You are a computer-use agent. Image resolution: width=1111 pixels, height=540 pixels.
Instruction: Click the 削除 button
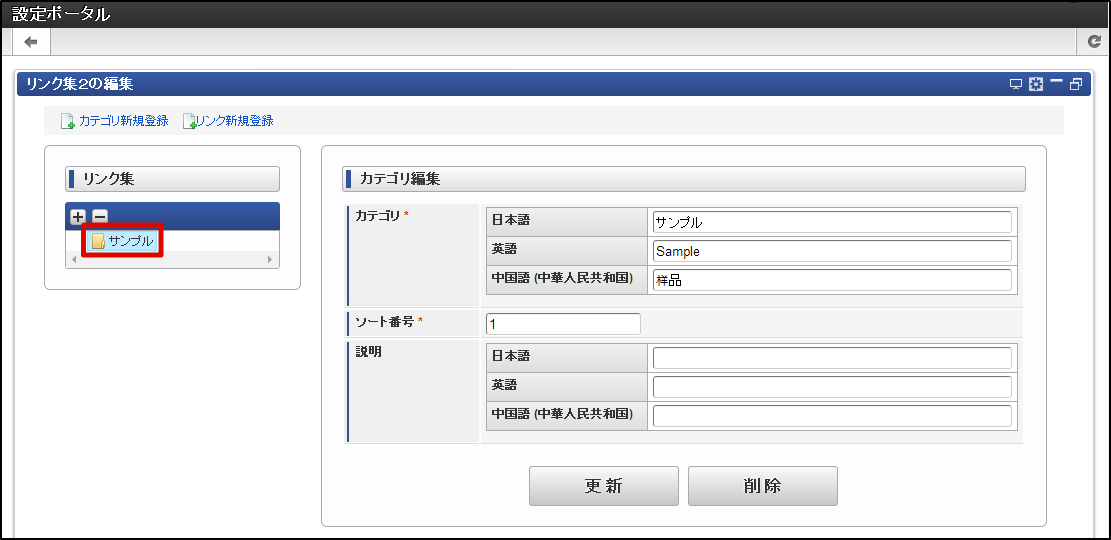[x=762, y=486]
